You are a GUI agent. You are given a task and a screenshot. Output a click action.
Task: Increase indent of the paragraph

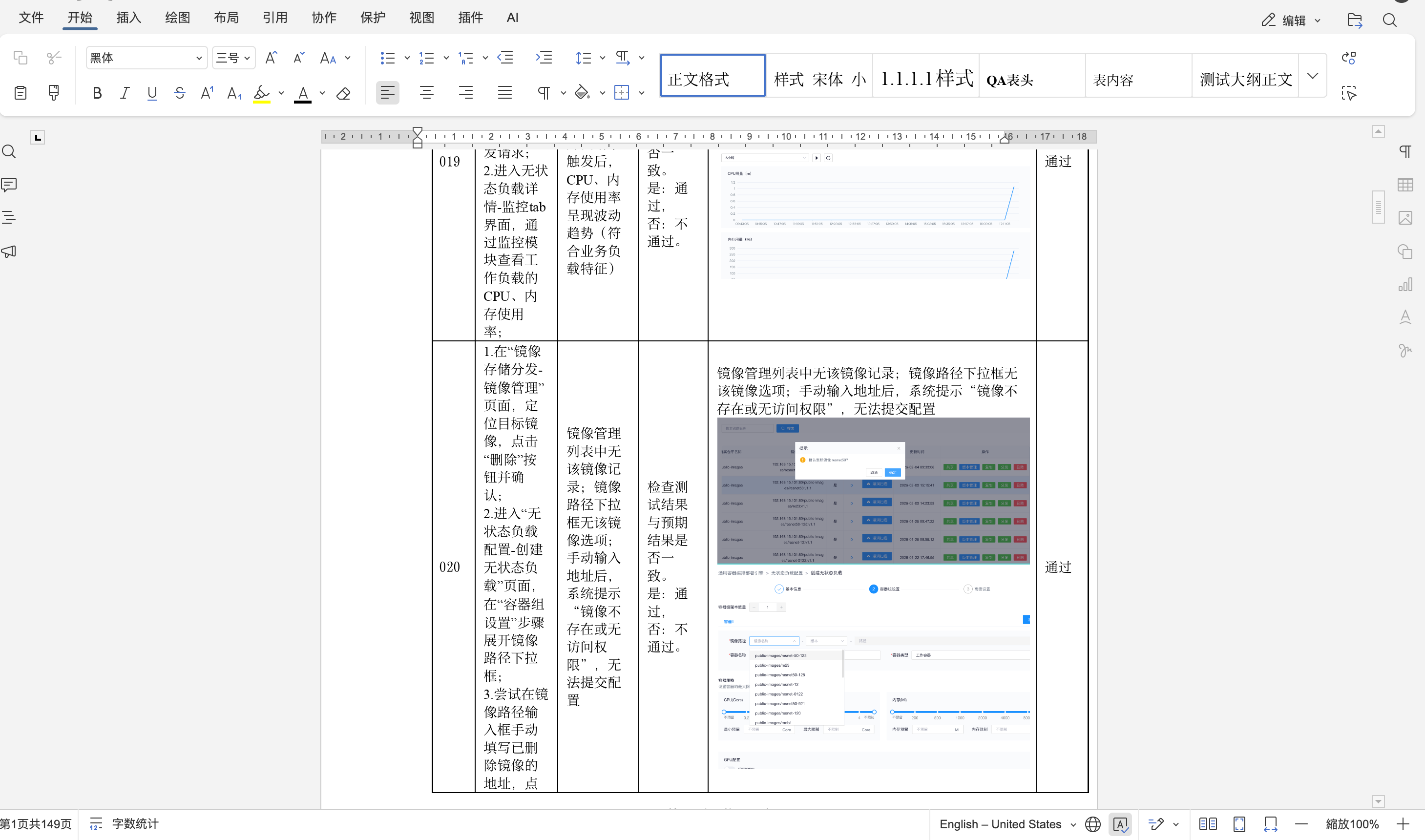[544, 58]
